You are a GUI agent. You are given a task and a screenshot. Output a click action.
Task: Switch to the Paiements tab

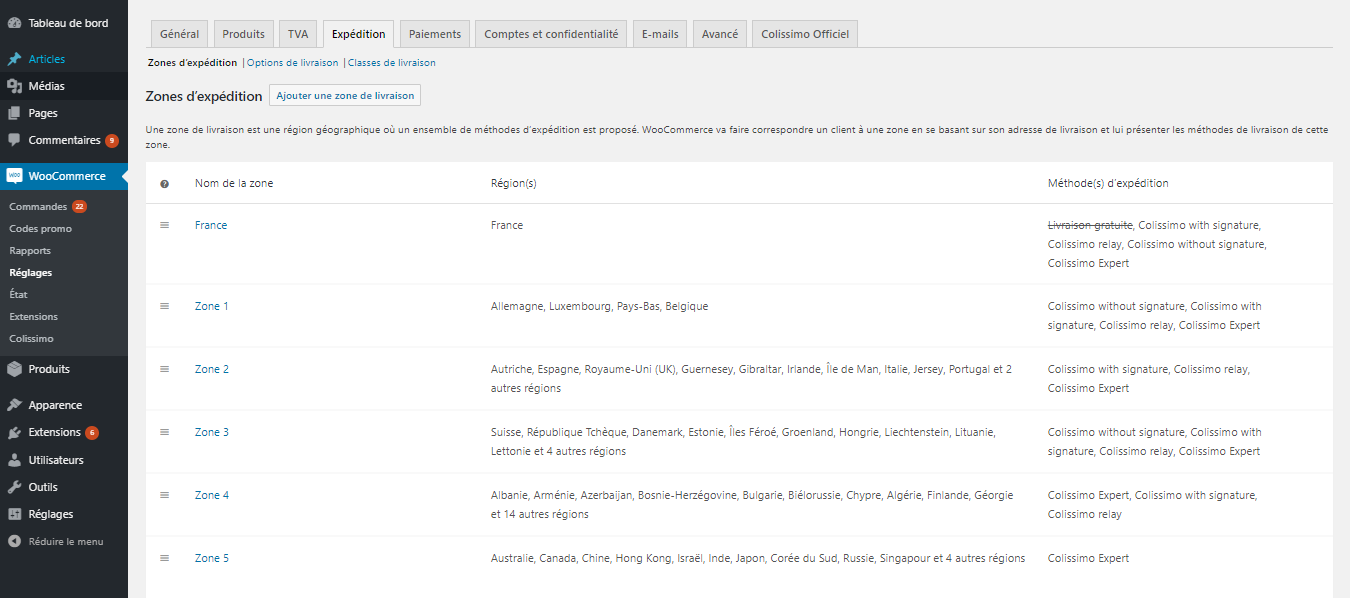click(x=435, y=34)
